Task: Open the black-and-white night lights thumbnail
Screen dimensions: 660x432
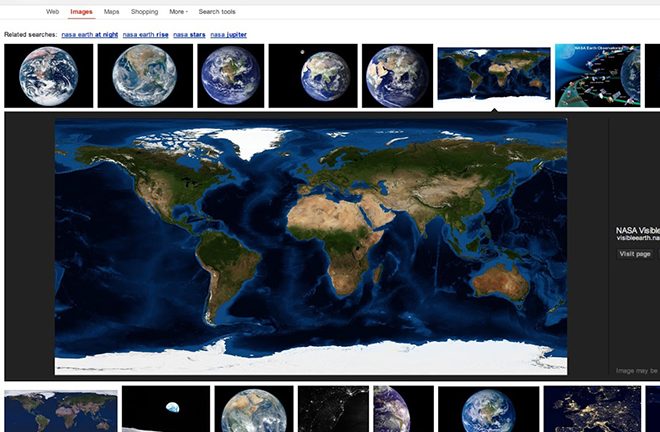Action: (333, 410)
